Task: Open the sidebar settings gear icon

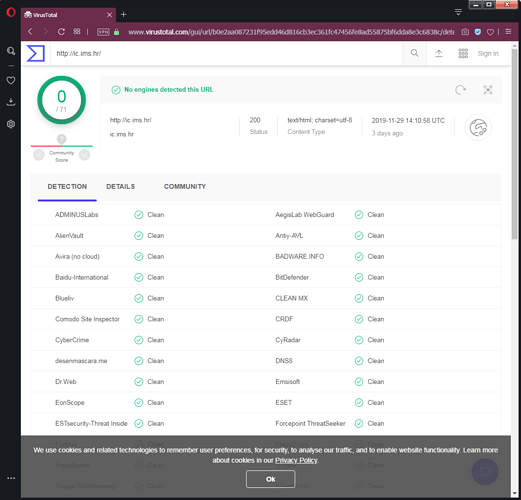Action: click(x=11, y=124)
